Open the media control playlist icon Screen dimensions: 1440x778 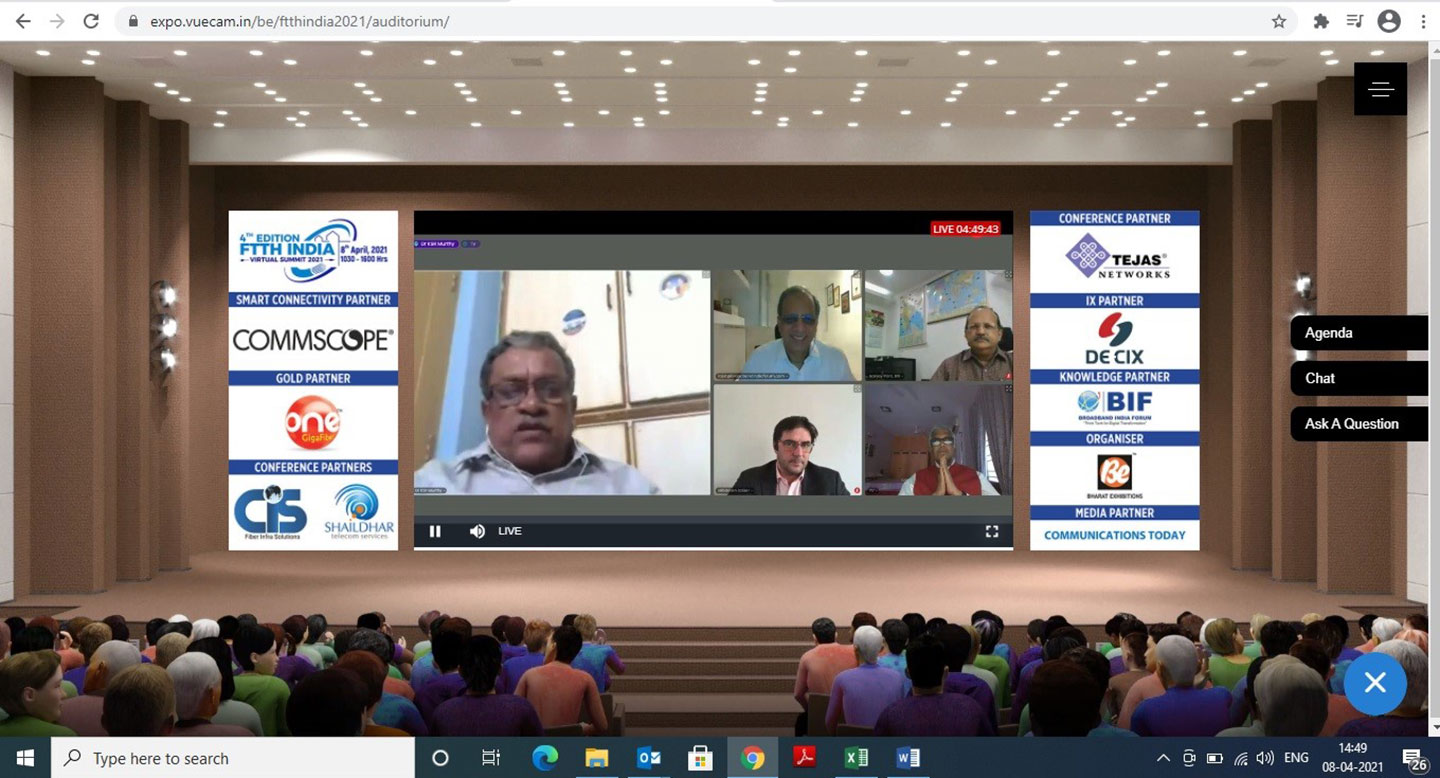coord(1354,21)
